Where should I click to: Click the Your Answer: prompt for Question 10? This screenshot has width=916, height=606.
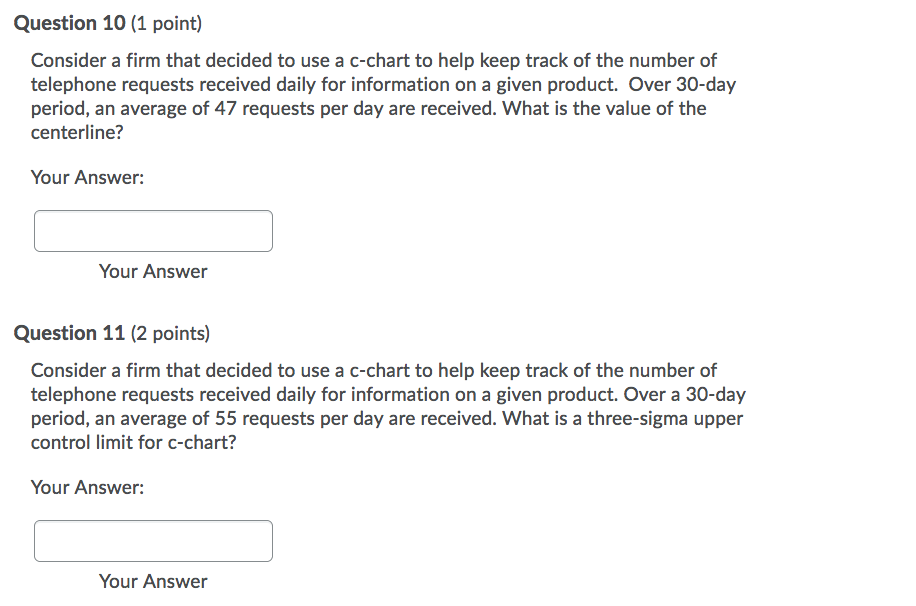point(86,178)
